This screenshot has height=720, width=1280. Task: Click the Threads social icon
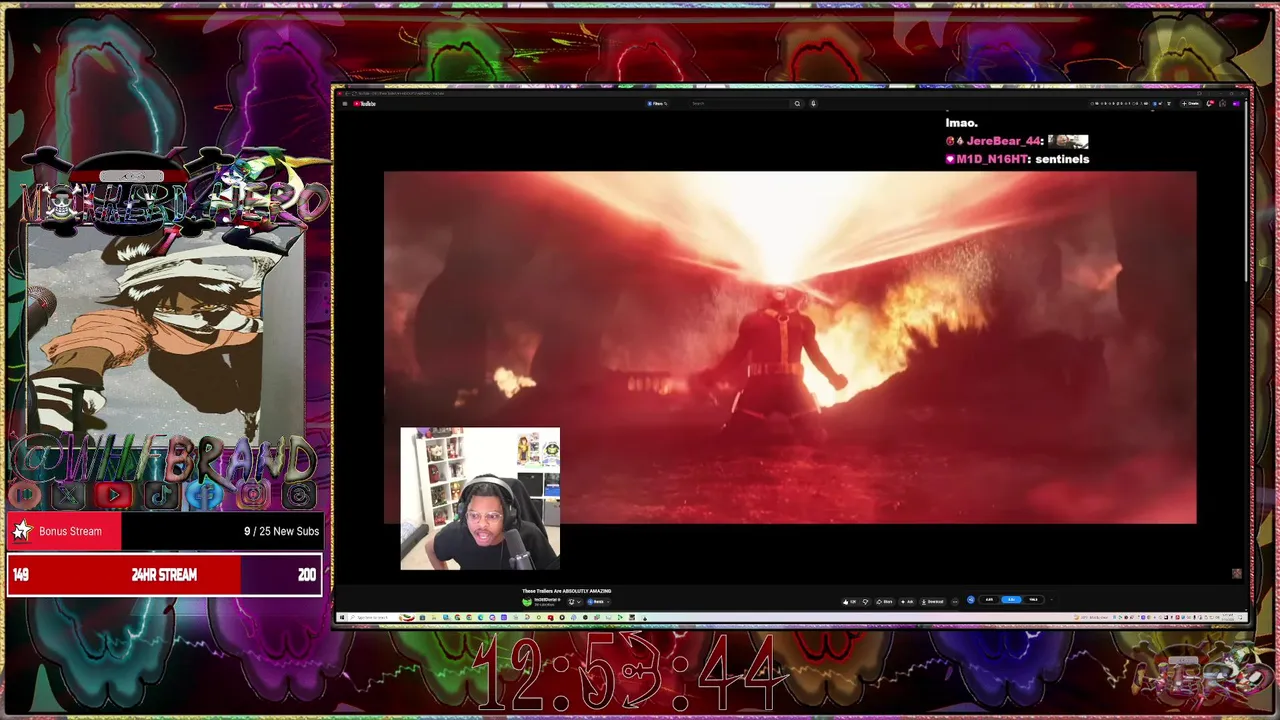pos(299,494)
